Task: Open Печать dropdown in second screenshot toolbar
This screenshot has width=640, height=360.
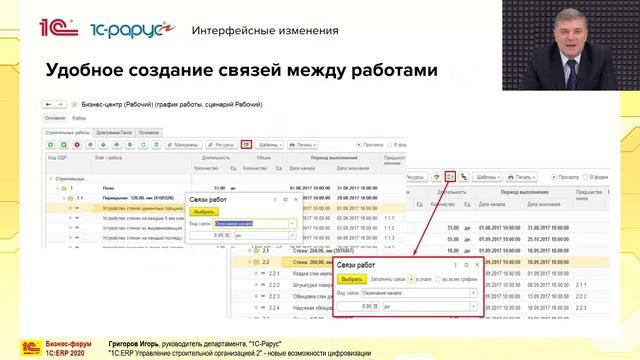Action: click(521, 177)
